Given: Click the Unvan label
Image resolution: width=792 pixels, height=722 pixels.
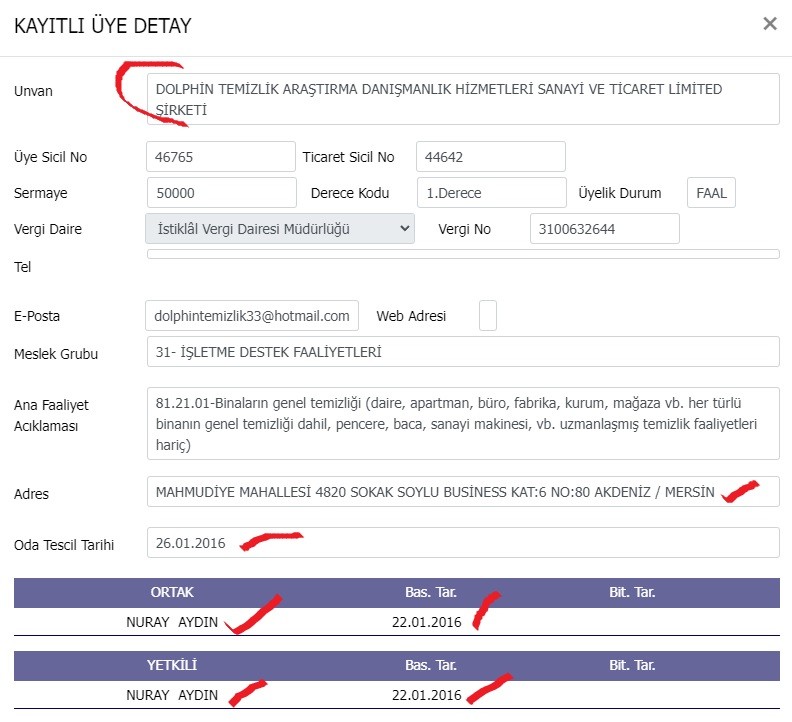Looking at the screenshot, I should point(33,91).
